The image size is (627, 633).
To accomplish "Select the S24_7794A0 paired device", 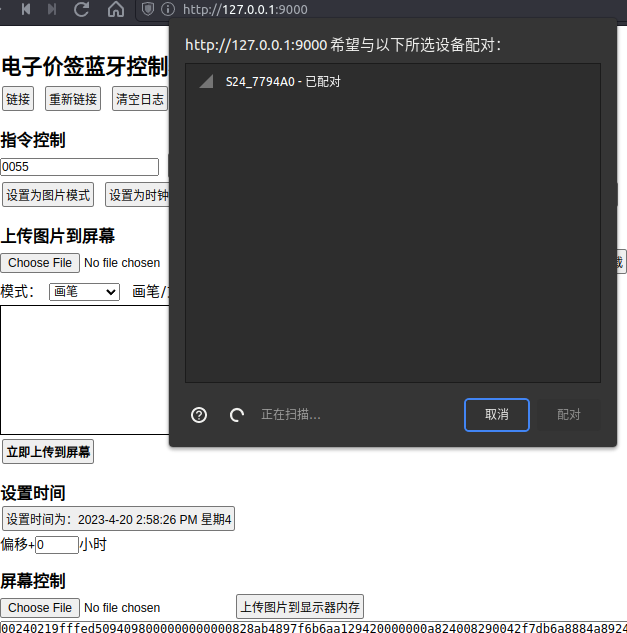I will click(x=393, y=82).
